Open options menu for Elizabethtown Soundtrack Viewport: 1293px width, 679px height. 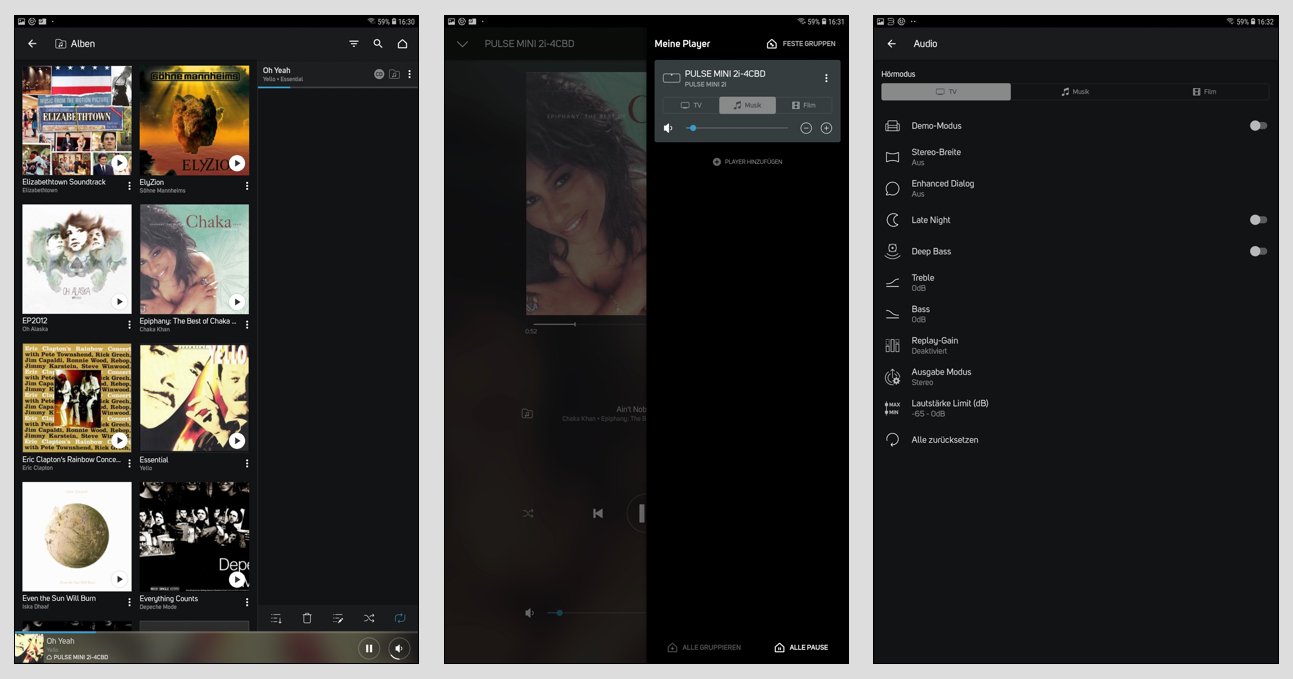(x=129, y=186)
